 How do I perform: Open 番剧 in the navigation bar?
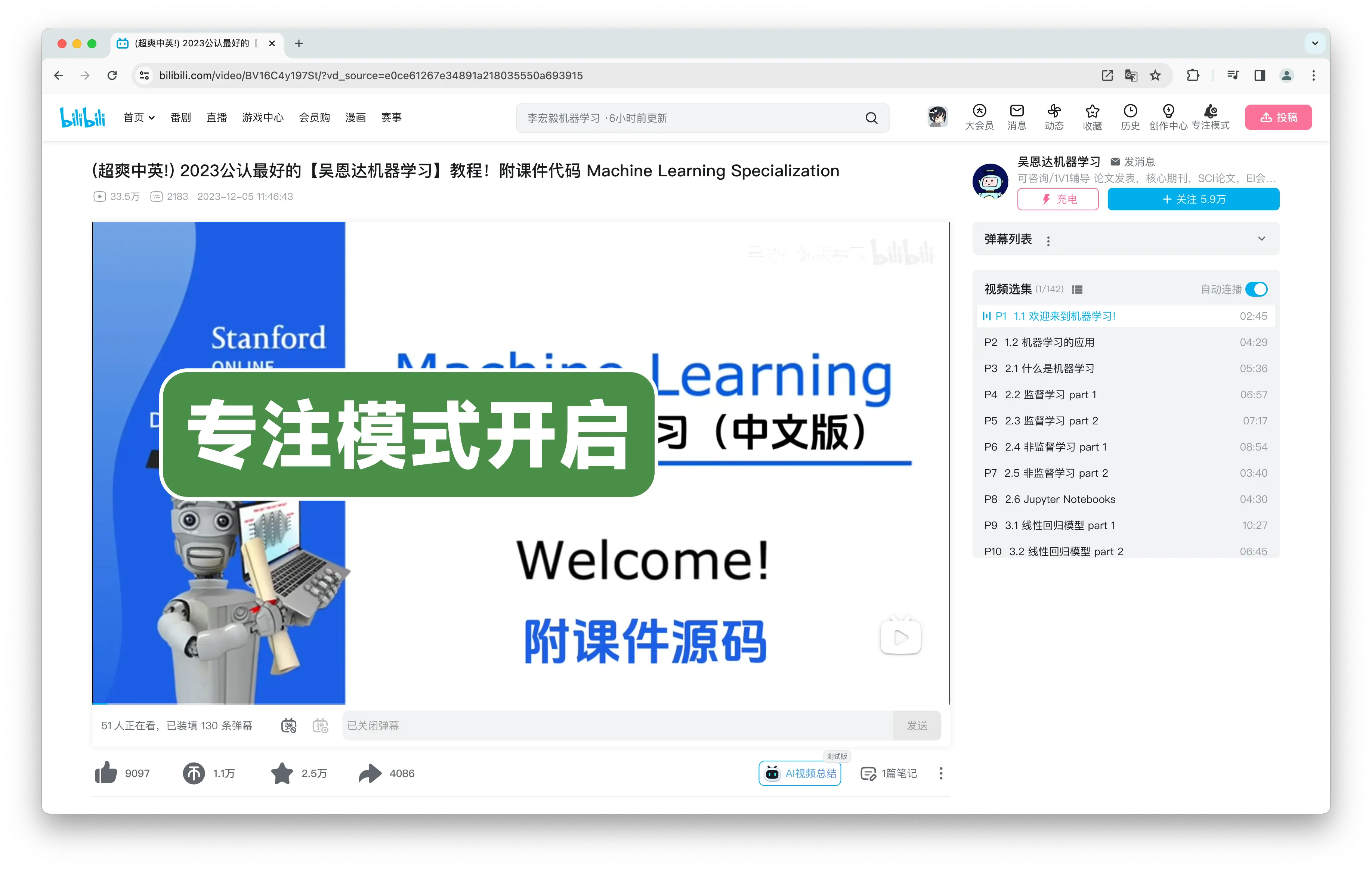[x=180, y=117]
